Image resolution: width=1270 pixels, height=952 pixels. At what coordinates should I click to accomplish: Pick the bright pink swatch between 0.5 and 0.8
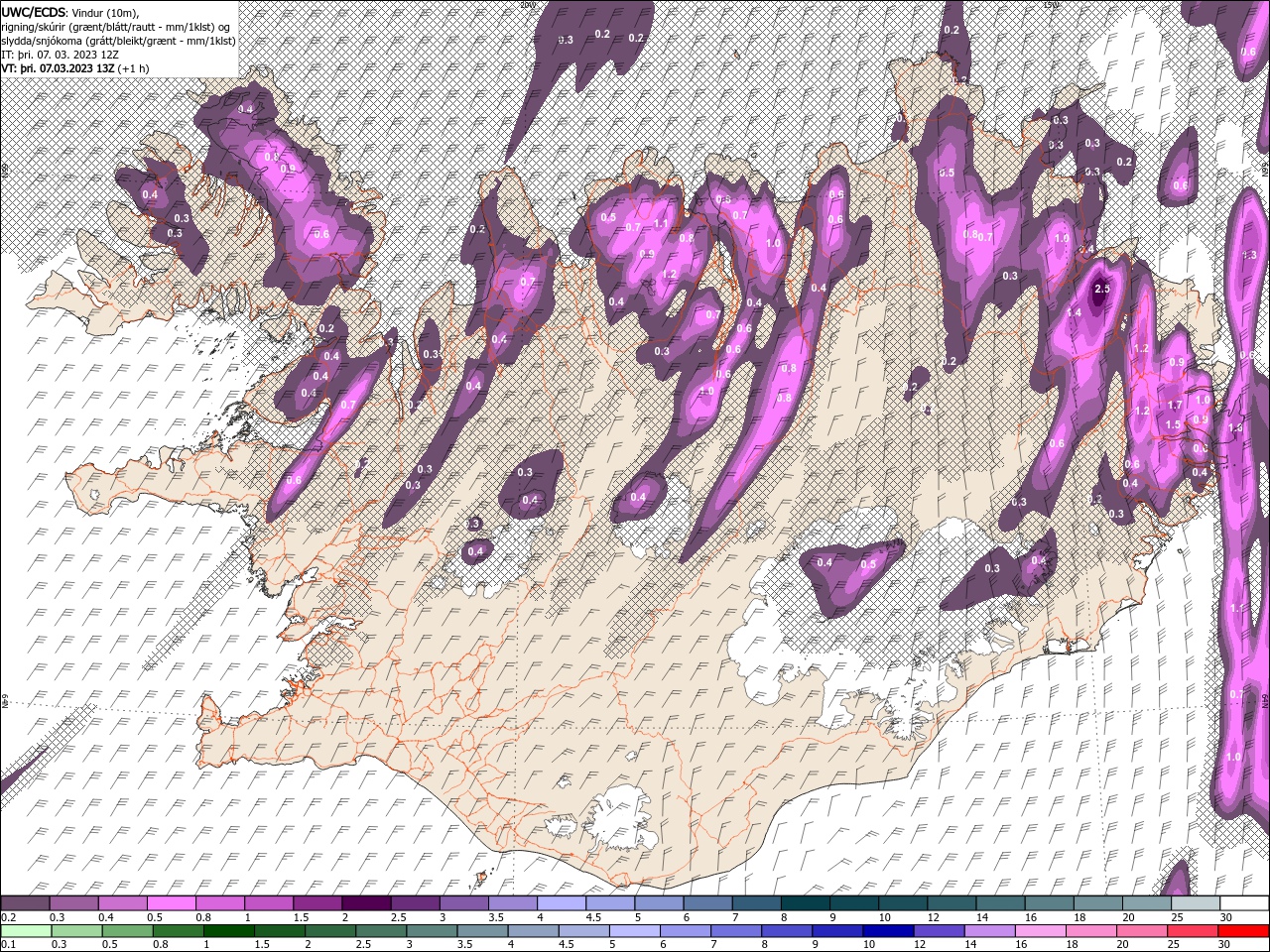171,903
